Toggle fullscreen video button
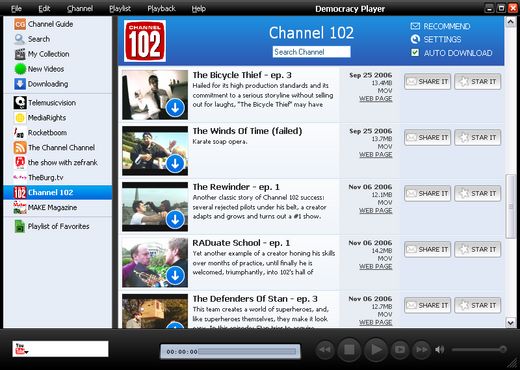This screenshot has width=520, height=370. (400, 350)
